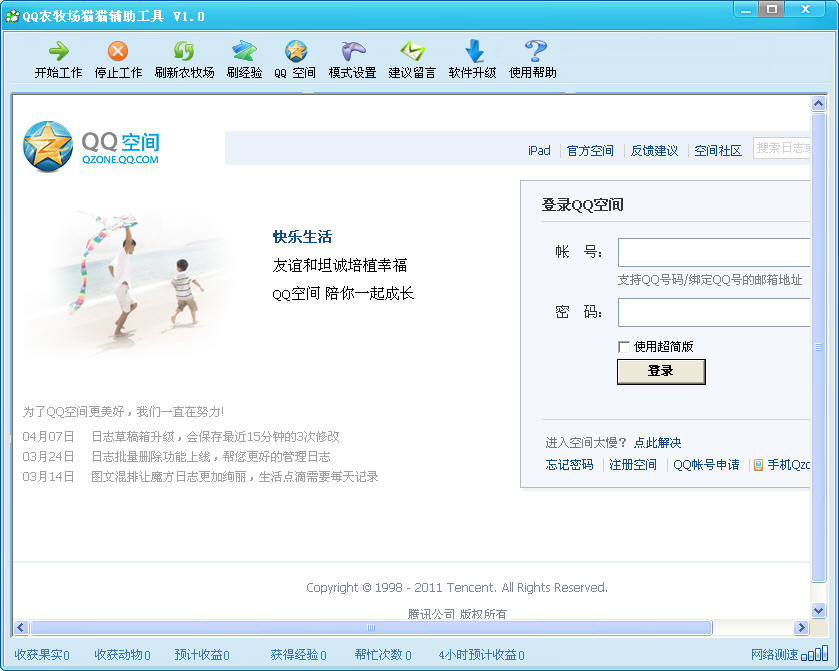Enable the 使用超简版 checkbox
Screen dimensions: 839x671
click(623, 347)
